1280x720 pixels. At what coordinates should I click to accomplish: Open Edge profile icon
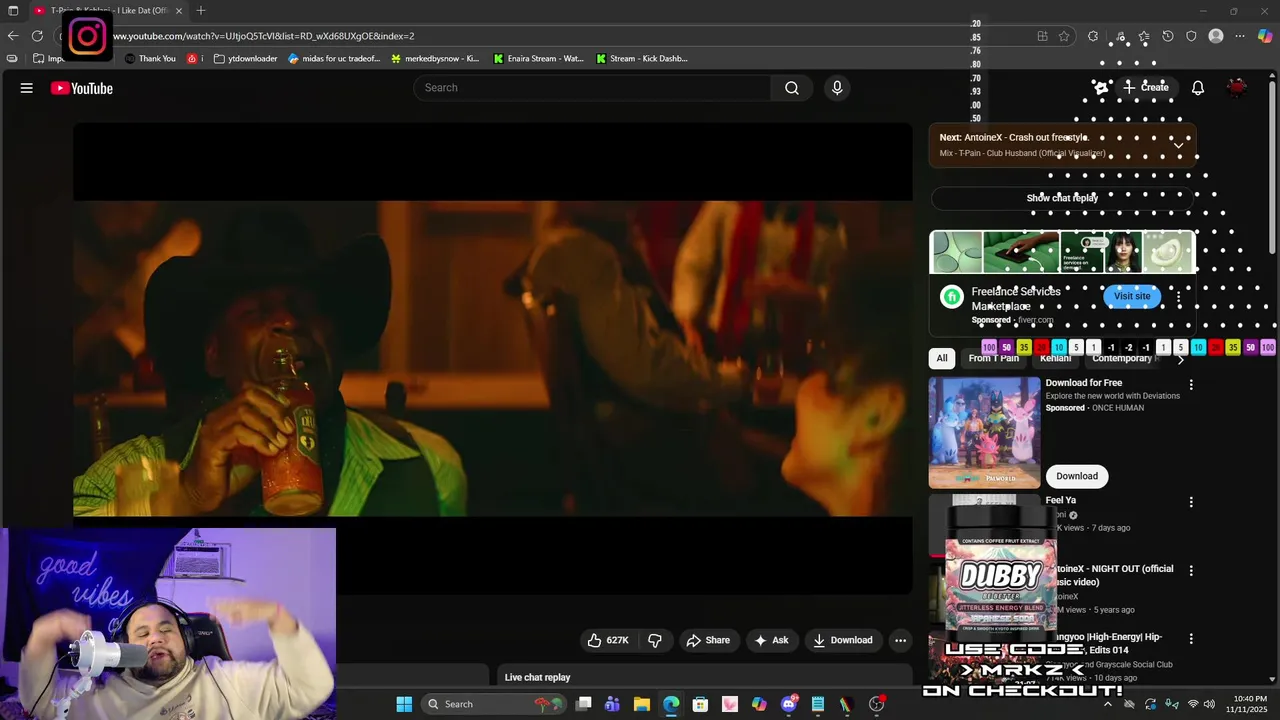[x=1216, y=36]
